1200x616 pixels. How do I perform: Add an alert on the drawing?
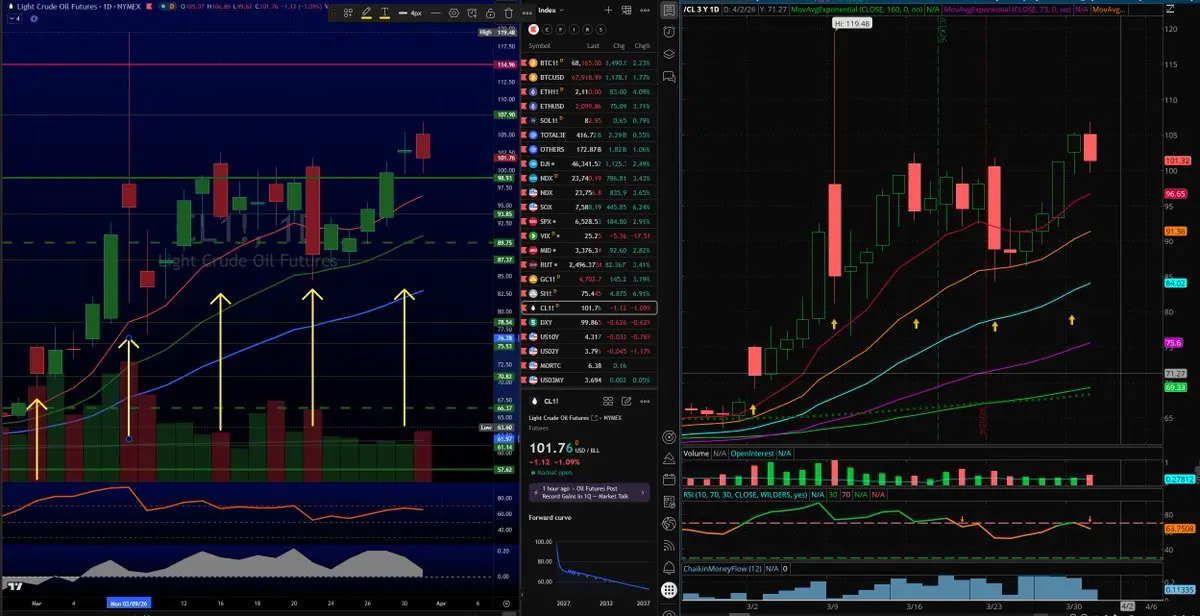(x=472, y=13)
